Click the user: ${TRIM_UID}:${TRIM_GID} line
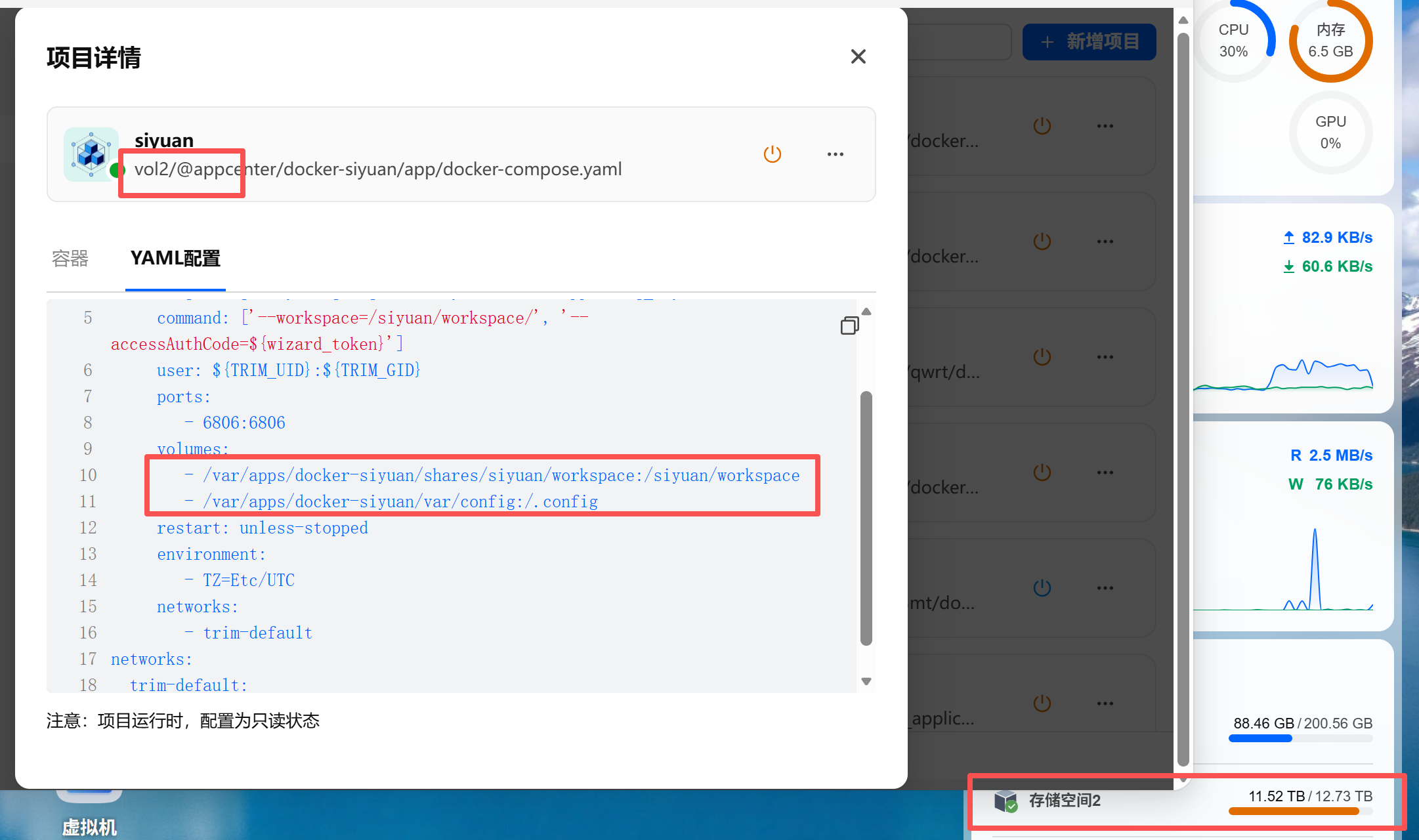 [x=289, y=370]
